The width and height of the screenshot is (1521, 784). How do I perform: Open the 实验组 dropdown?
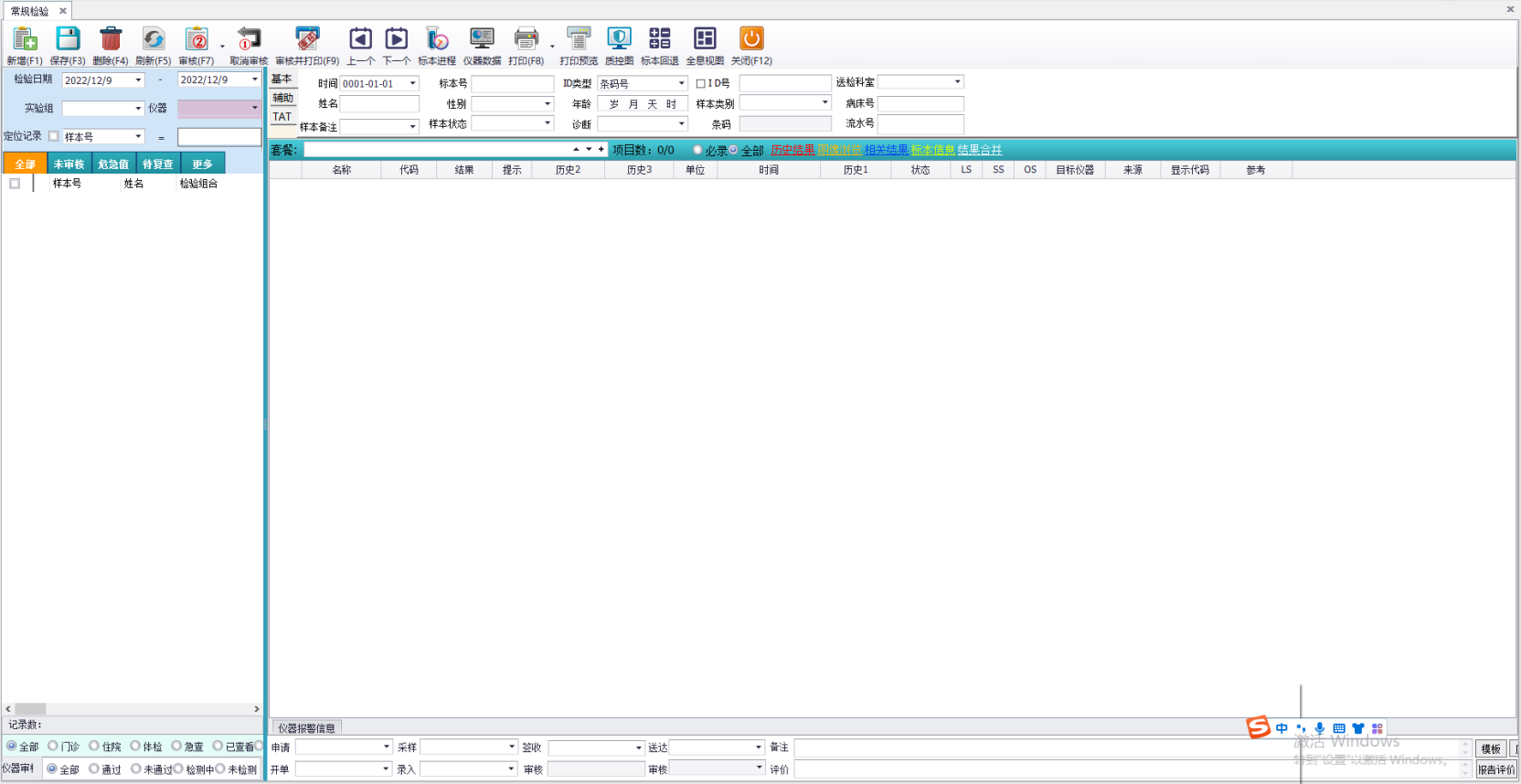tap(138, 108)
